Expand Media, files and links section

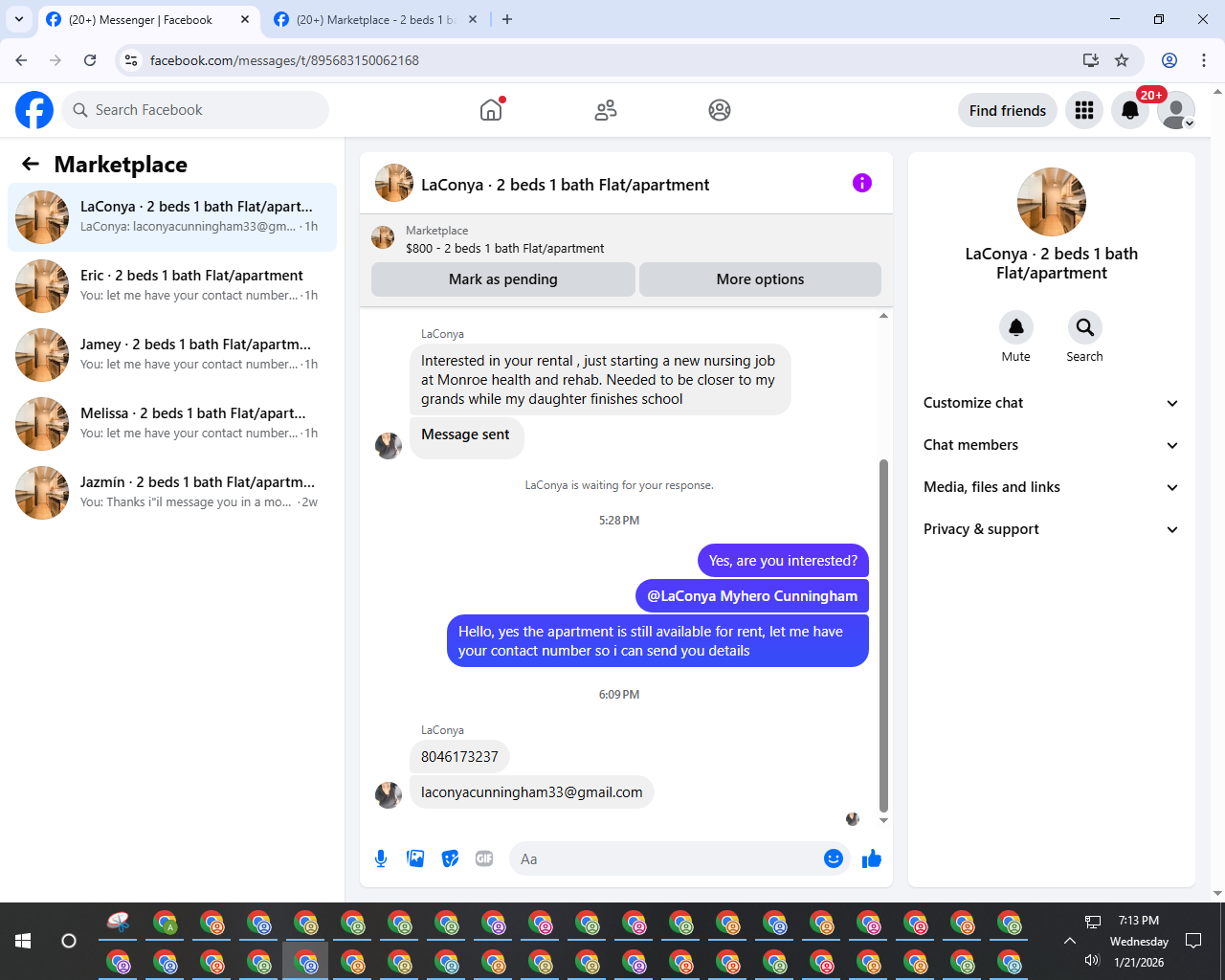coord(1051,487)
